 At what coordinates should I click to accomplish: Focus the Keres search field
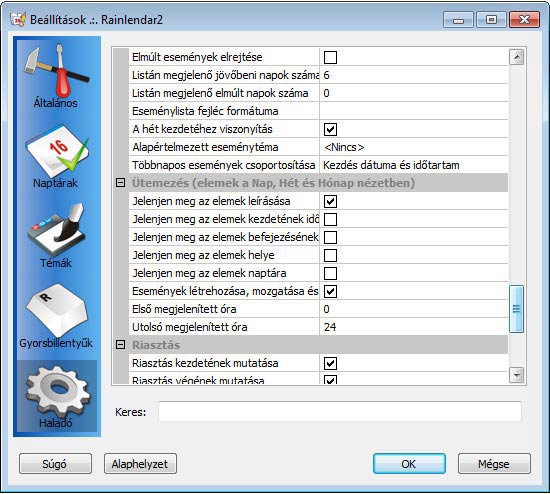(340, 412)
